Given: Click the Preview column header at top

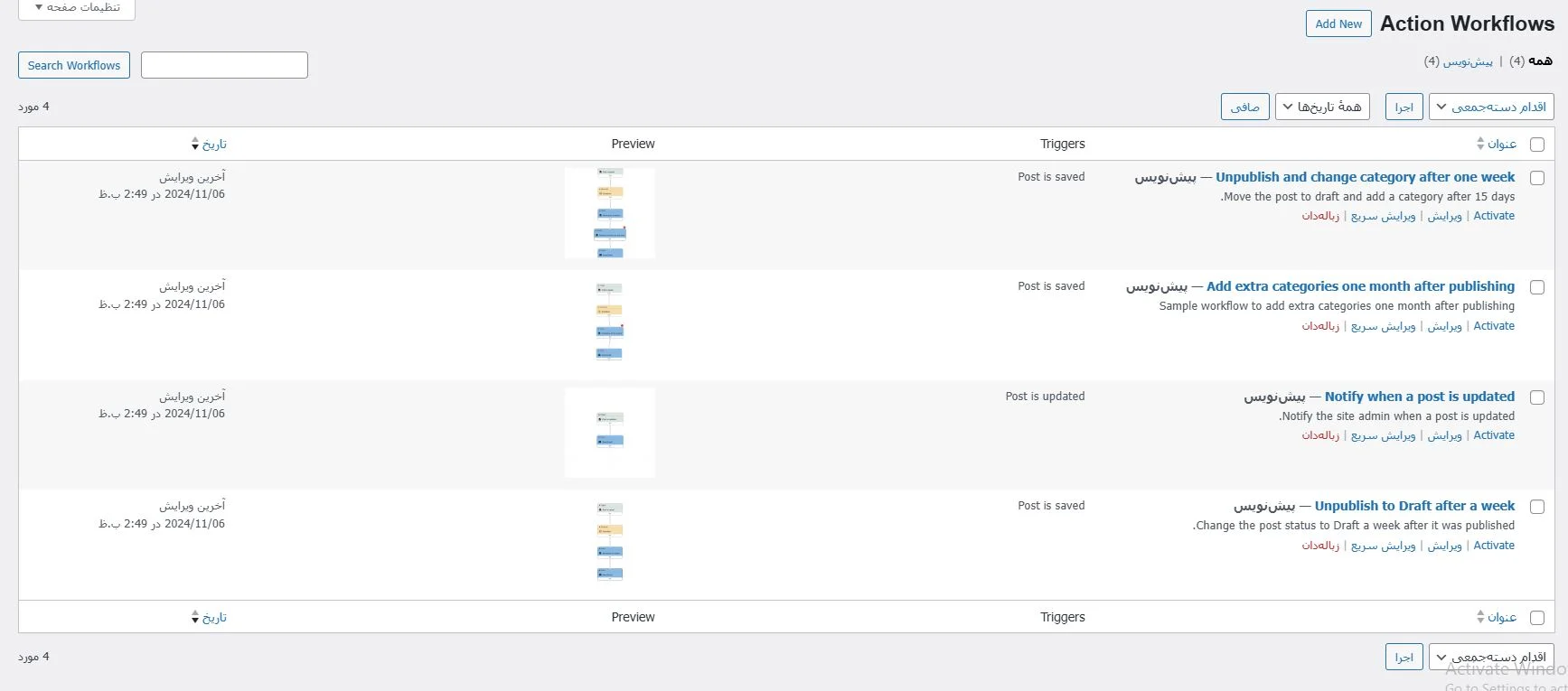Looking at the screenshot, I should [x=633, y=144].
